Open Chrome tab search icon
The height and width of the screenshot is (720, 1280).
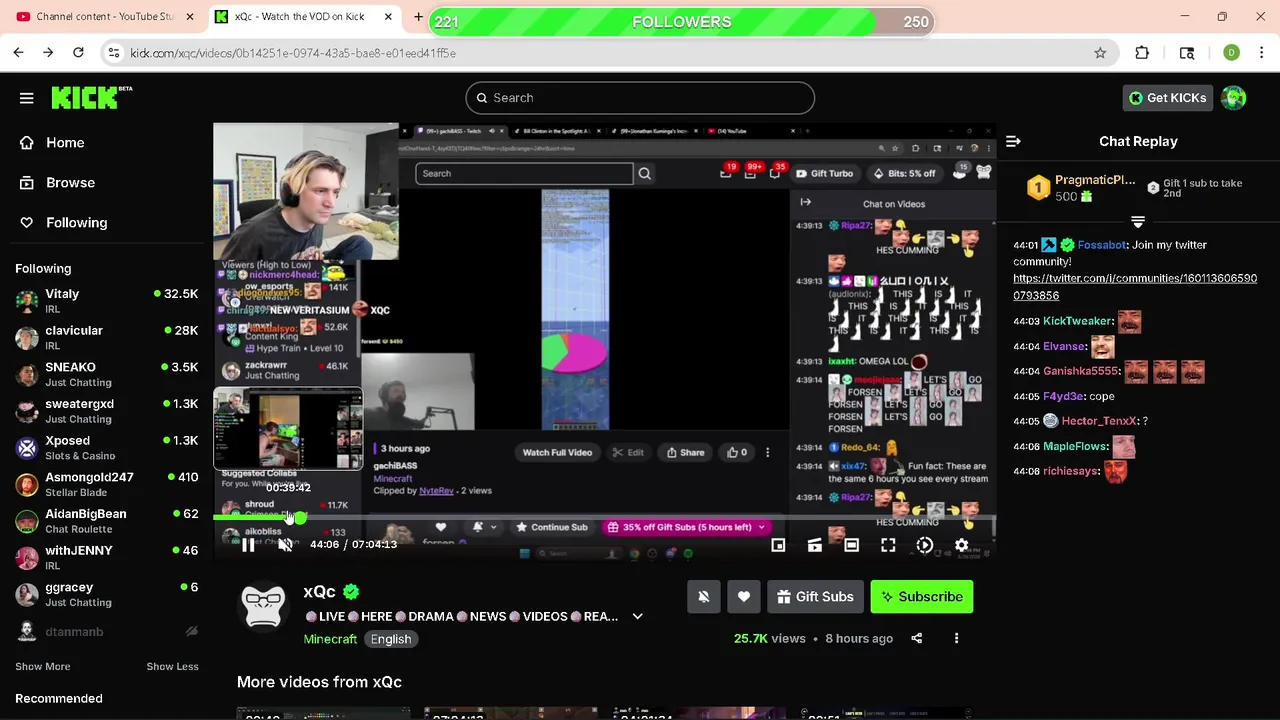click(1187, 53)
